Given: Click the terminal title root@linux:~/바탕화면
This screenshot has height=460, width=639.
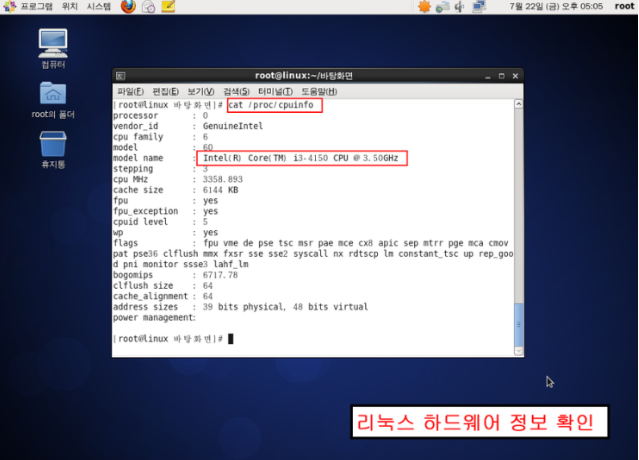Looking at the screenshot, I should point(304,76).
